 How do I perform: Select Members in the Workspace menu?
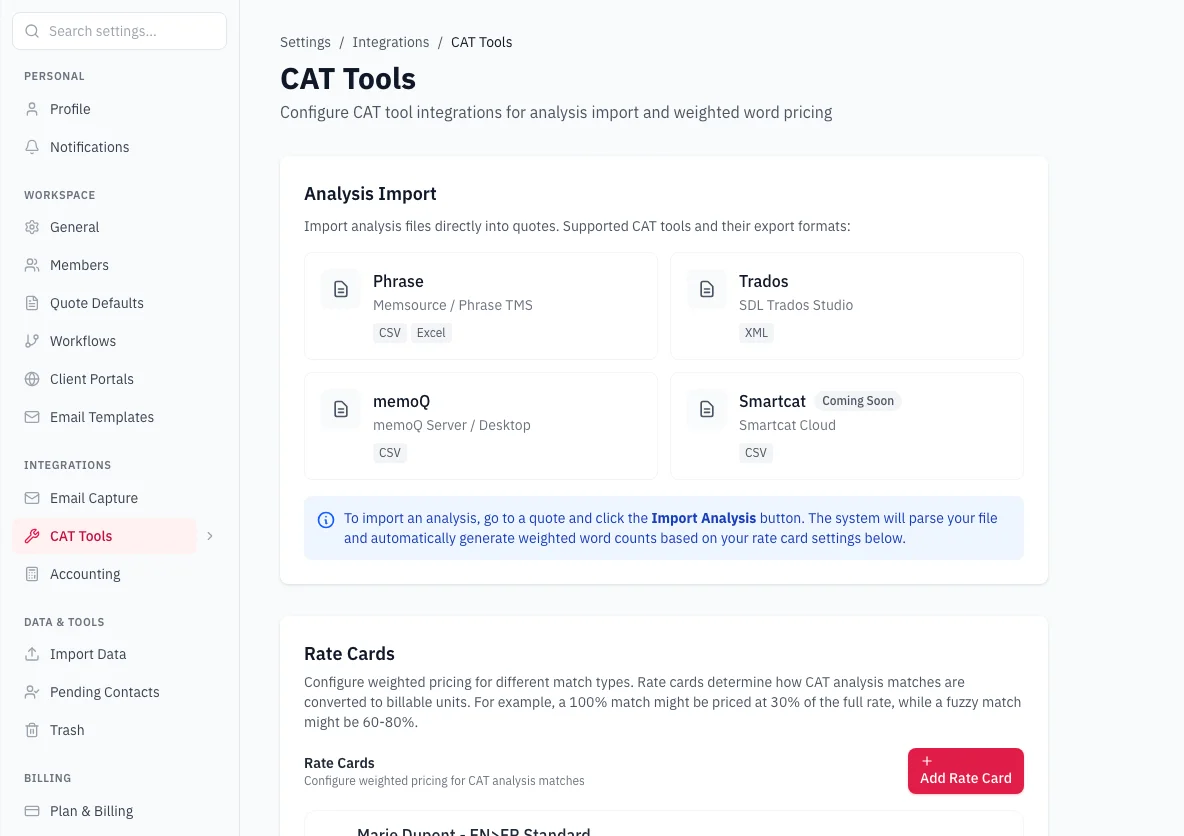(79, 265)
